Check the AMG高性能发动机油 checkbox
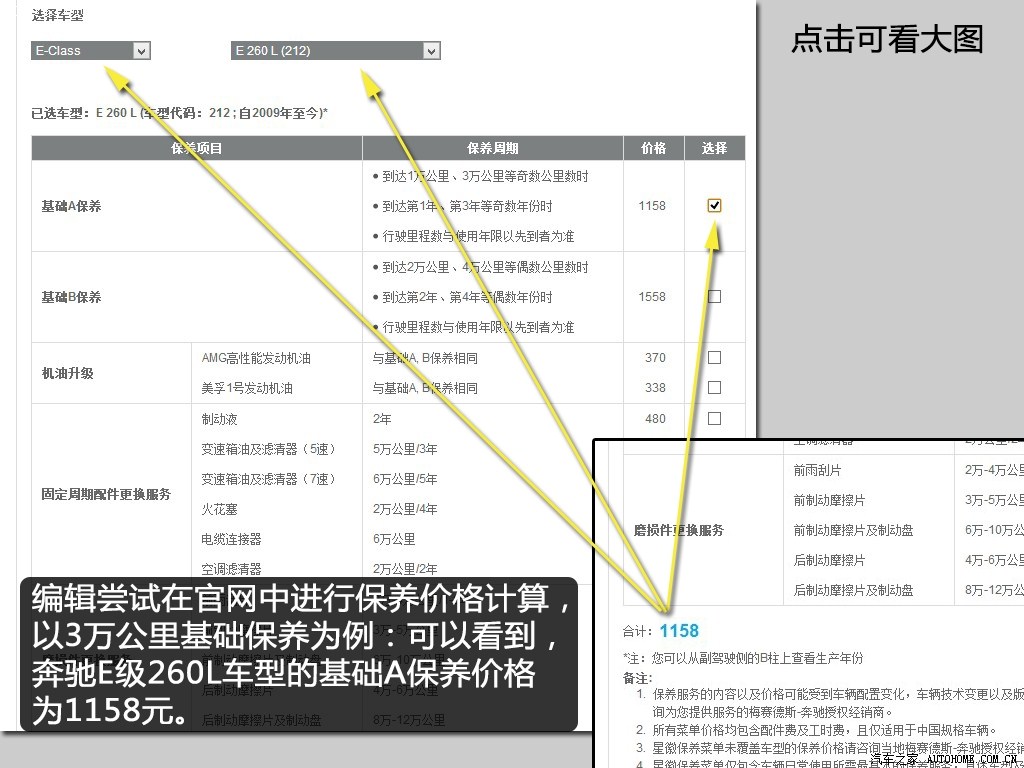 coord(714,357)
